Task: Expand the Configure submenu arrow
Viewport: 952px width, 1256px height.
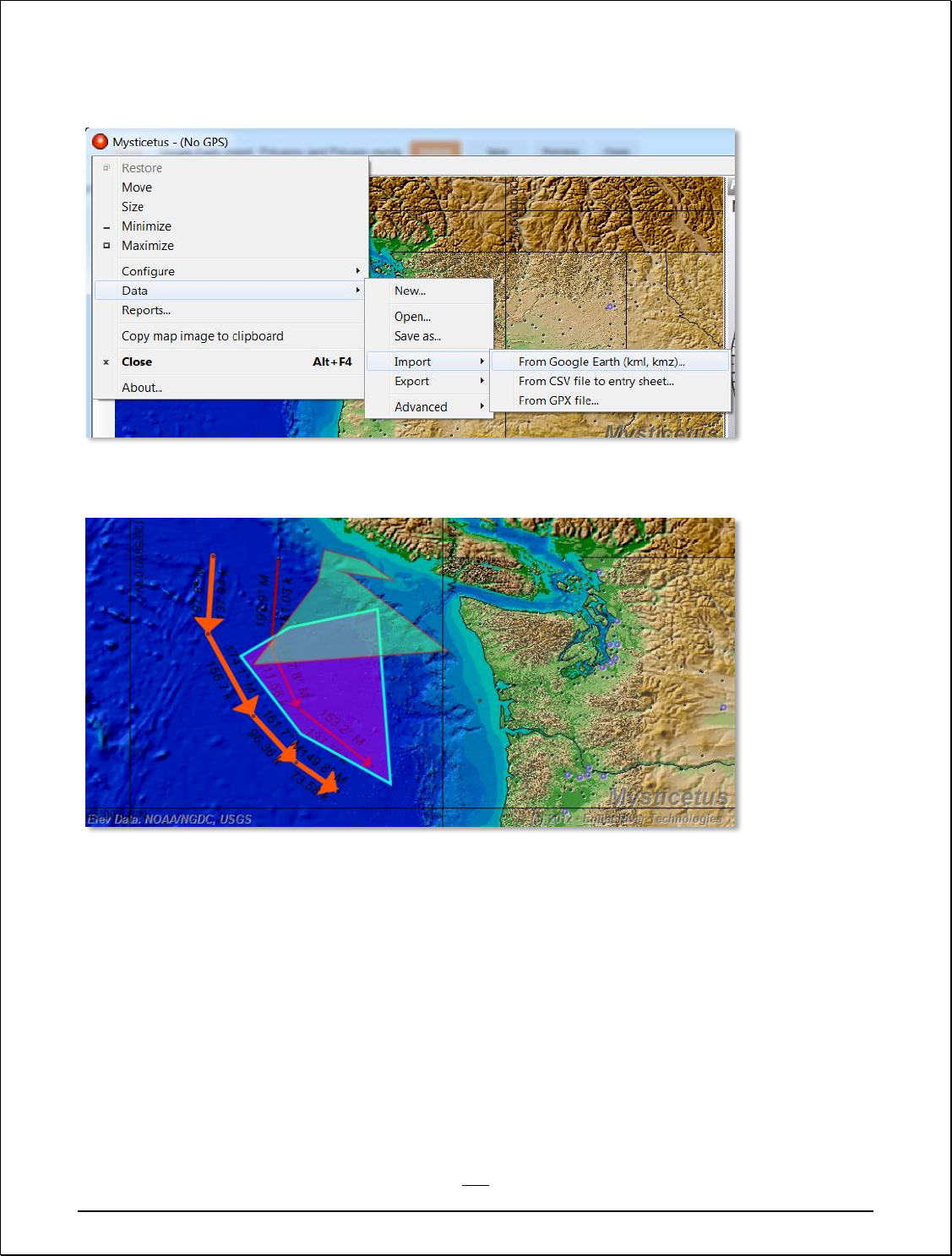Action: coord(358,271)
